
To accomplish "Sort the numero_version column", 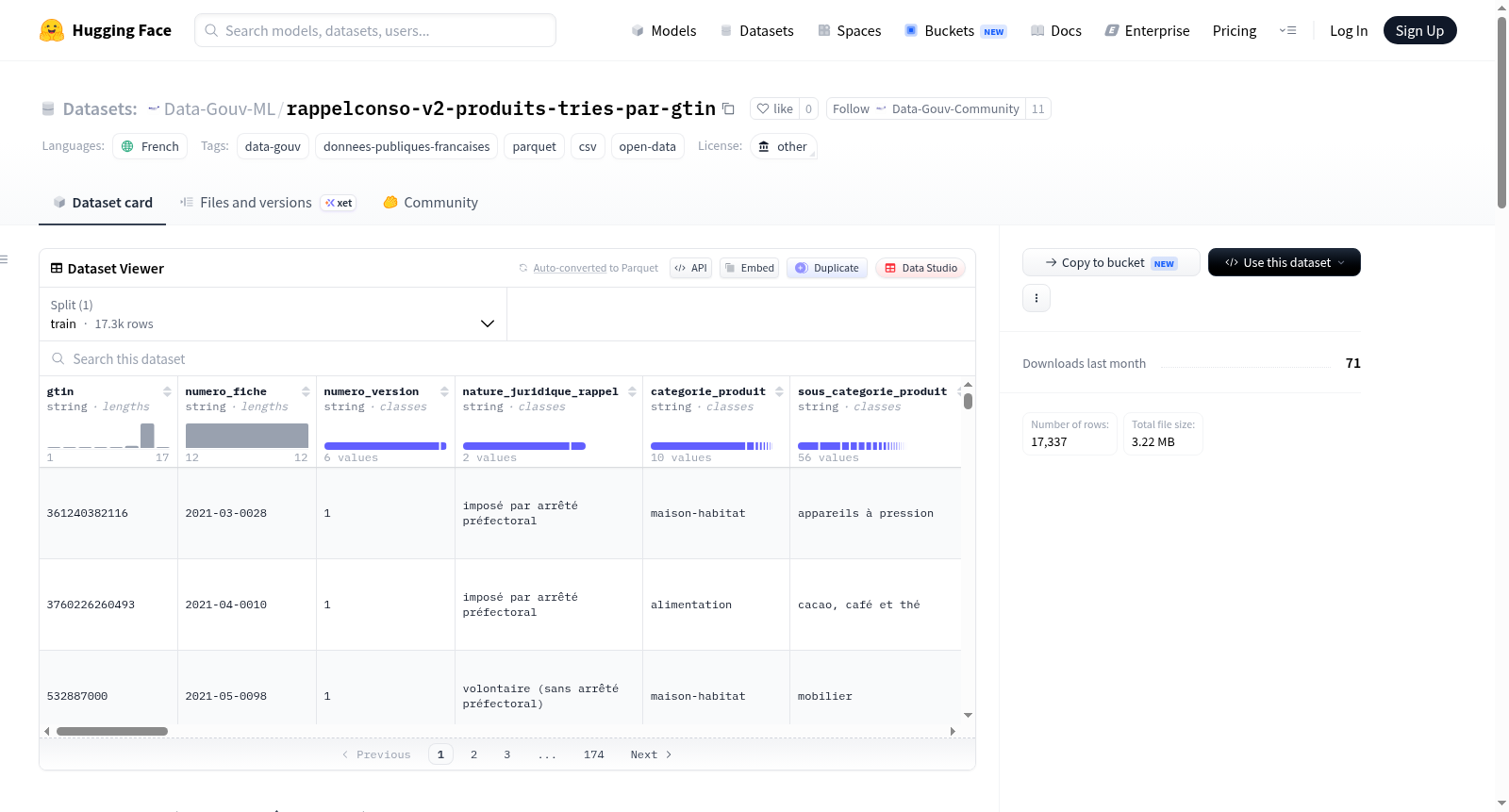I will tap(444, 391).
